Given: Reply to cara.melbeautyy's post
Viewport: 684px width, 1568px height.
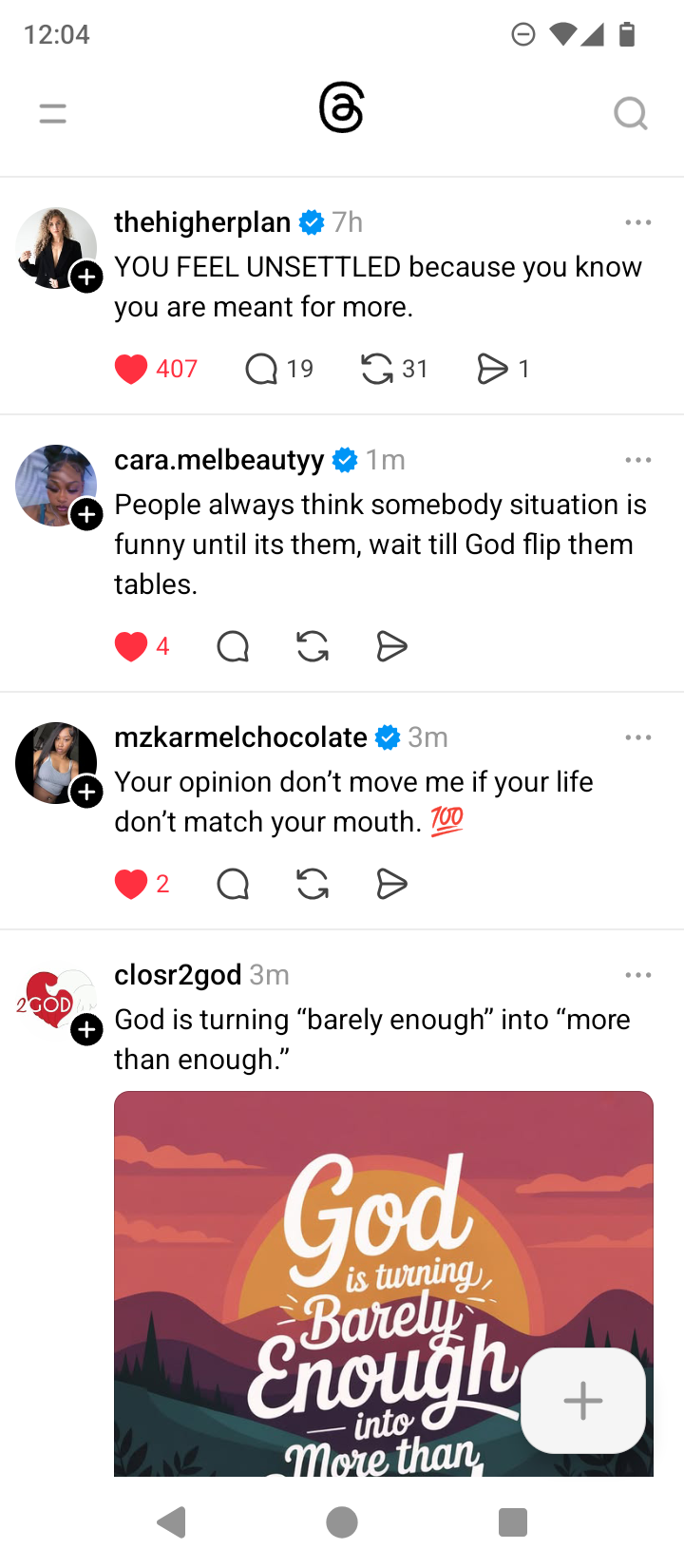Looking at the screenshot, I should tap(233, 647).
